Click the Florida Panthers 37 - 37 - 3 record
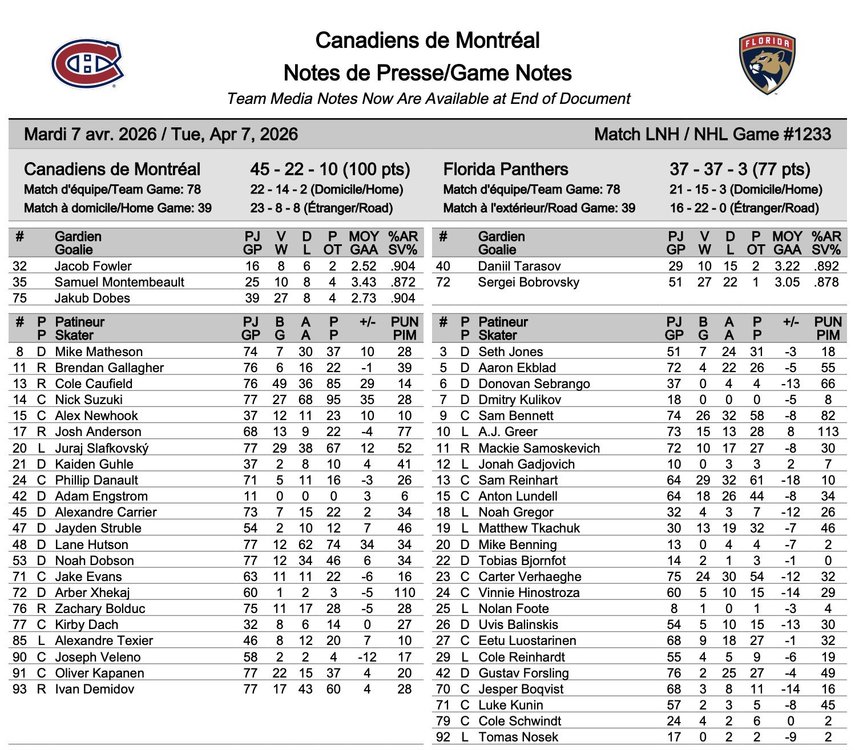The height and width of the screenshot is (750, 855). click(740, 169)
